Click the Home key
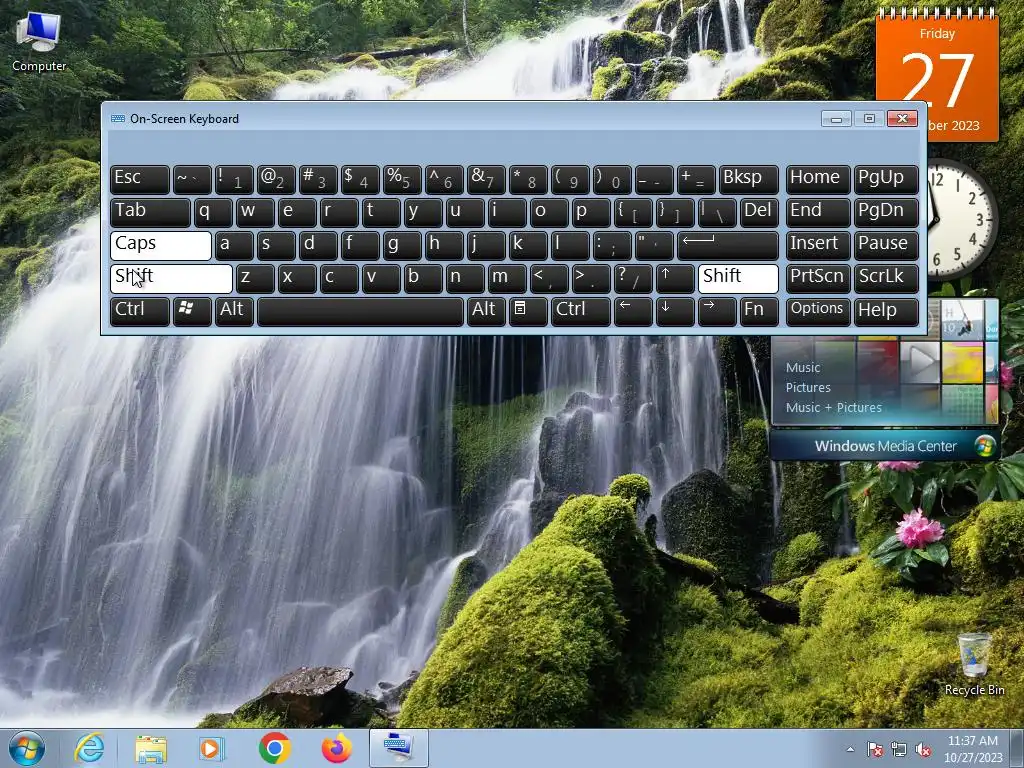The image size is (1024, 768). click(818, 180)
